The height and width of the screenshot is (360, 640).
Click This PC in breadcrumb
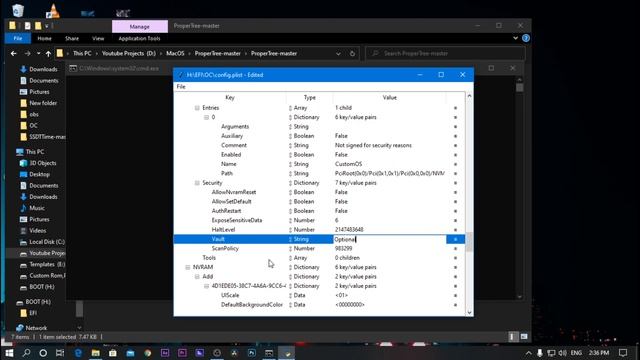point(82,53)
